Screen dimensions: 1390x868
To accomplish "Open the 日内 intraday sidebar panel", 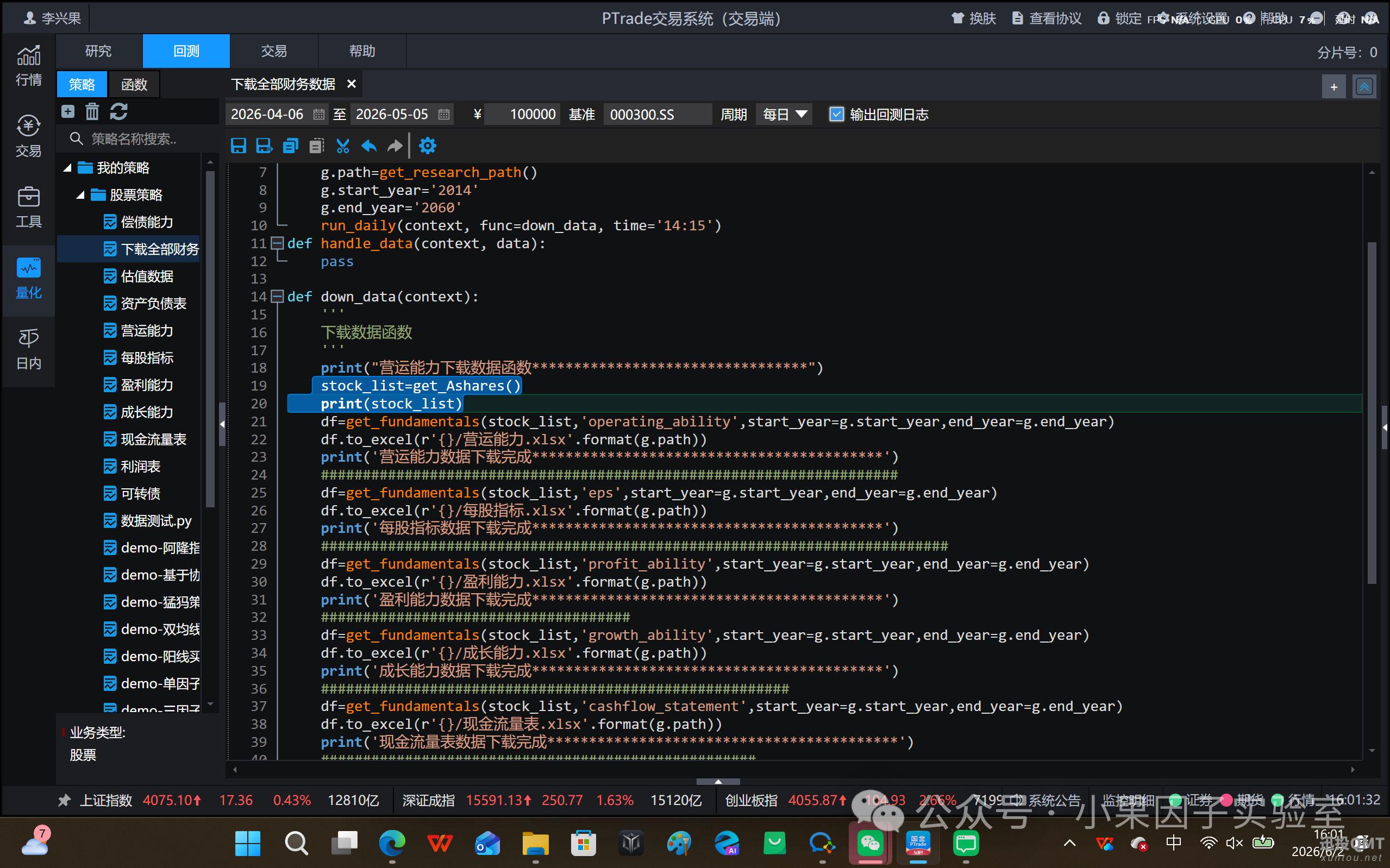I will pyautogui.click(x=28, y=349).
